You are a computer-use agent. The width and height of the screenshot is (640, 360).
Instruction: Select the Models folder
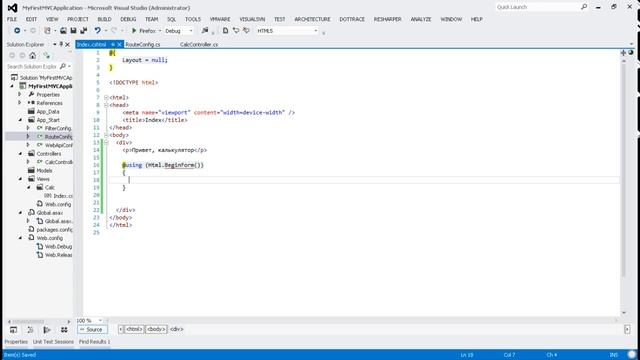(44, 171)
